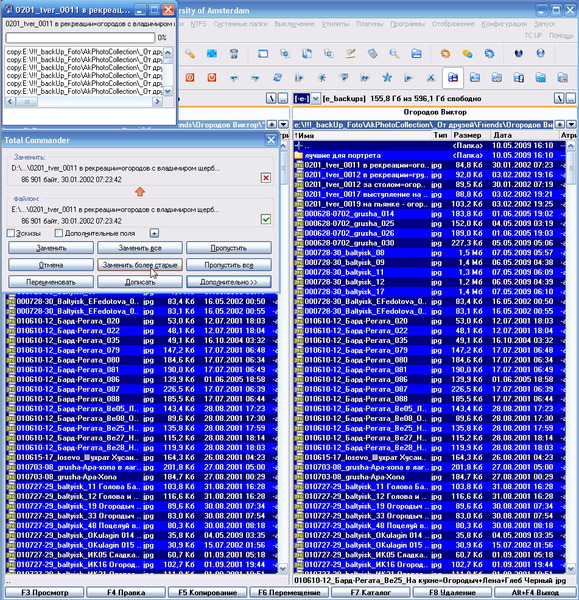Click the blue window frame toolbar icon
579x600 pixels.
click(263, 54)
